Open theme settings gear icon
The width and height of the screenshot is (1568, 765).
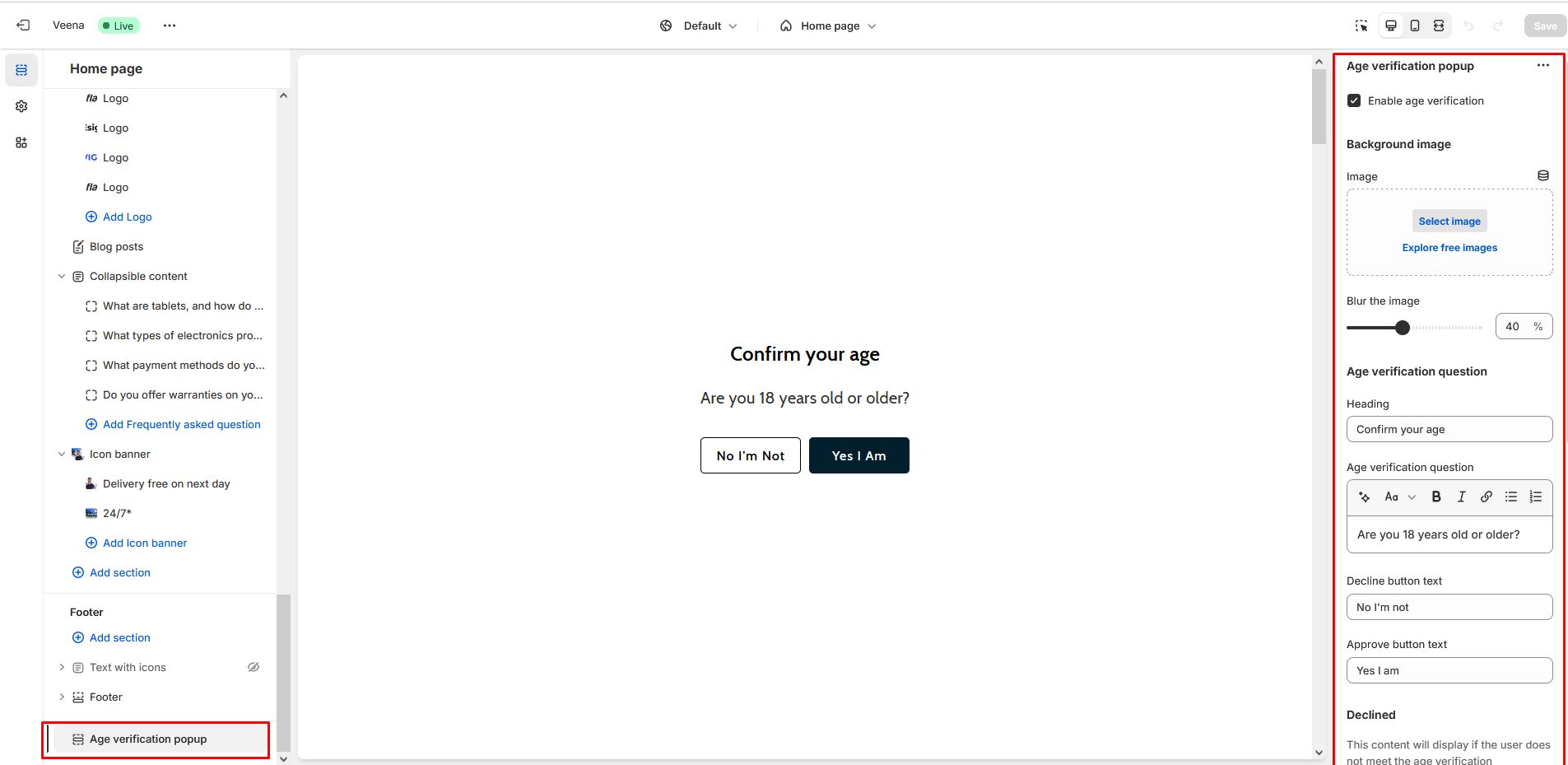(21, 106)
